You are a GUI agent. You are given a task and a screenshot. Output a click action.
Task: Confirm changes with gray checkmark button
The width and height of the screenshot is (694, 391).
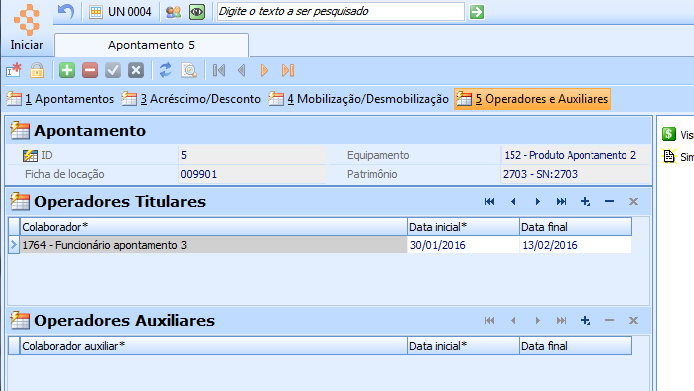(x=113, y=70)
